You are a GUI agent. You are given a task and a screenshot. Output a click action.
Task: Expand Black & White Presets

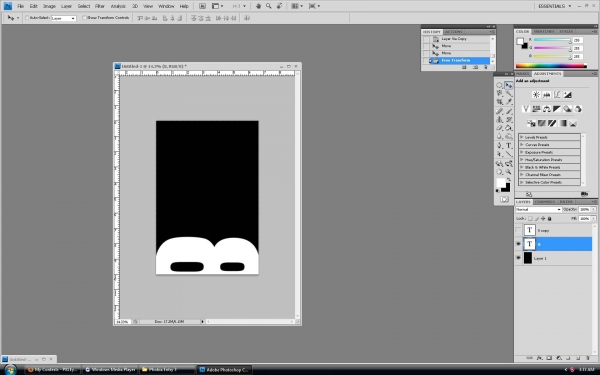[522, 167]
